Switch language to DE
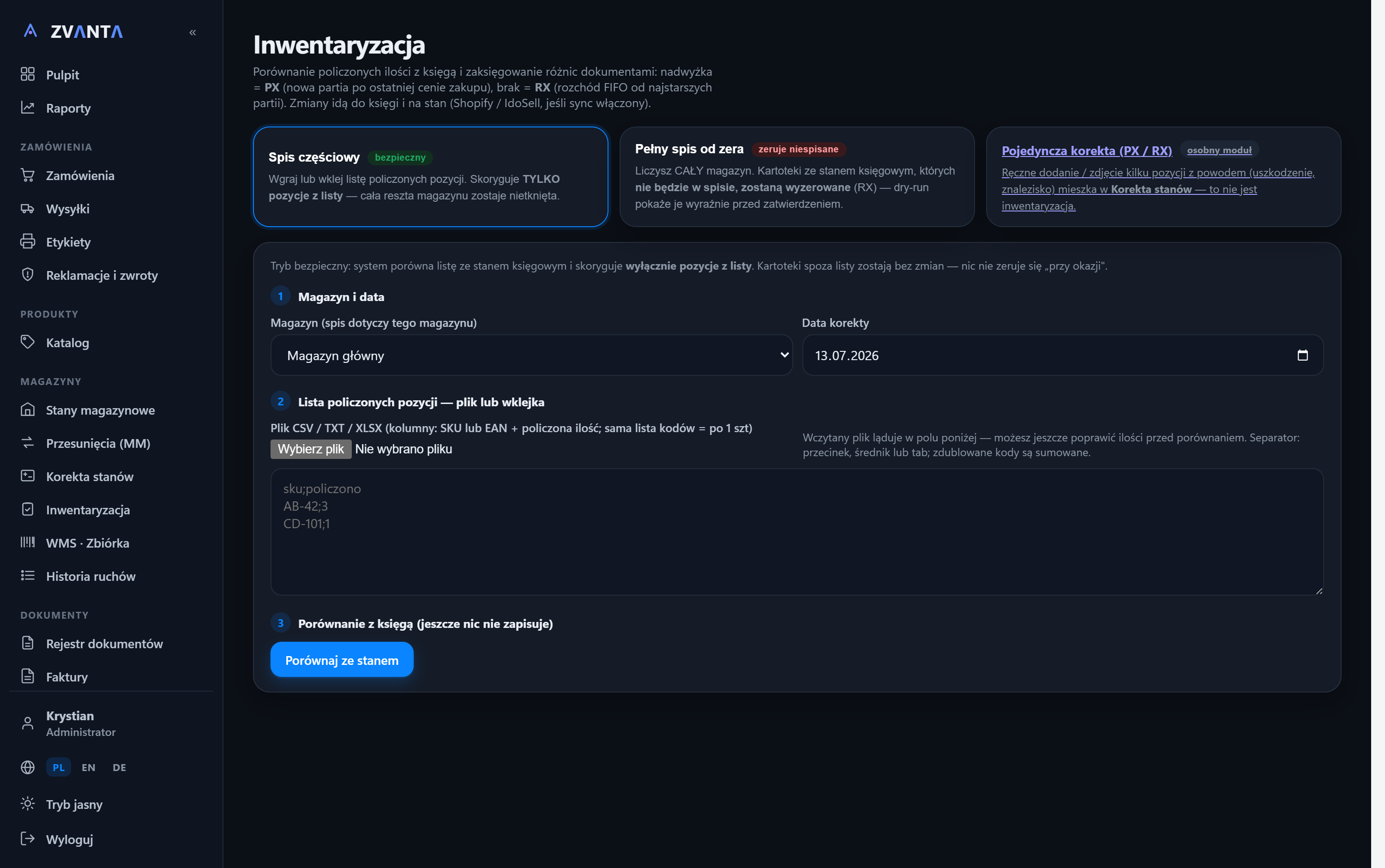 120,767
